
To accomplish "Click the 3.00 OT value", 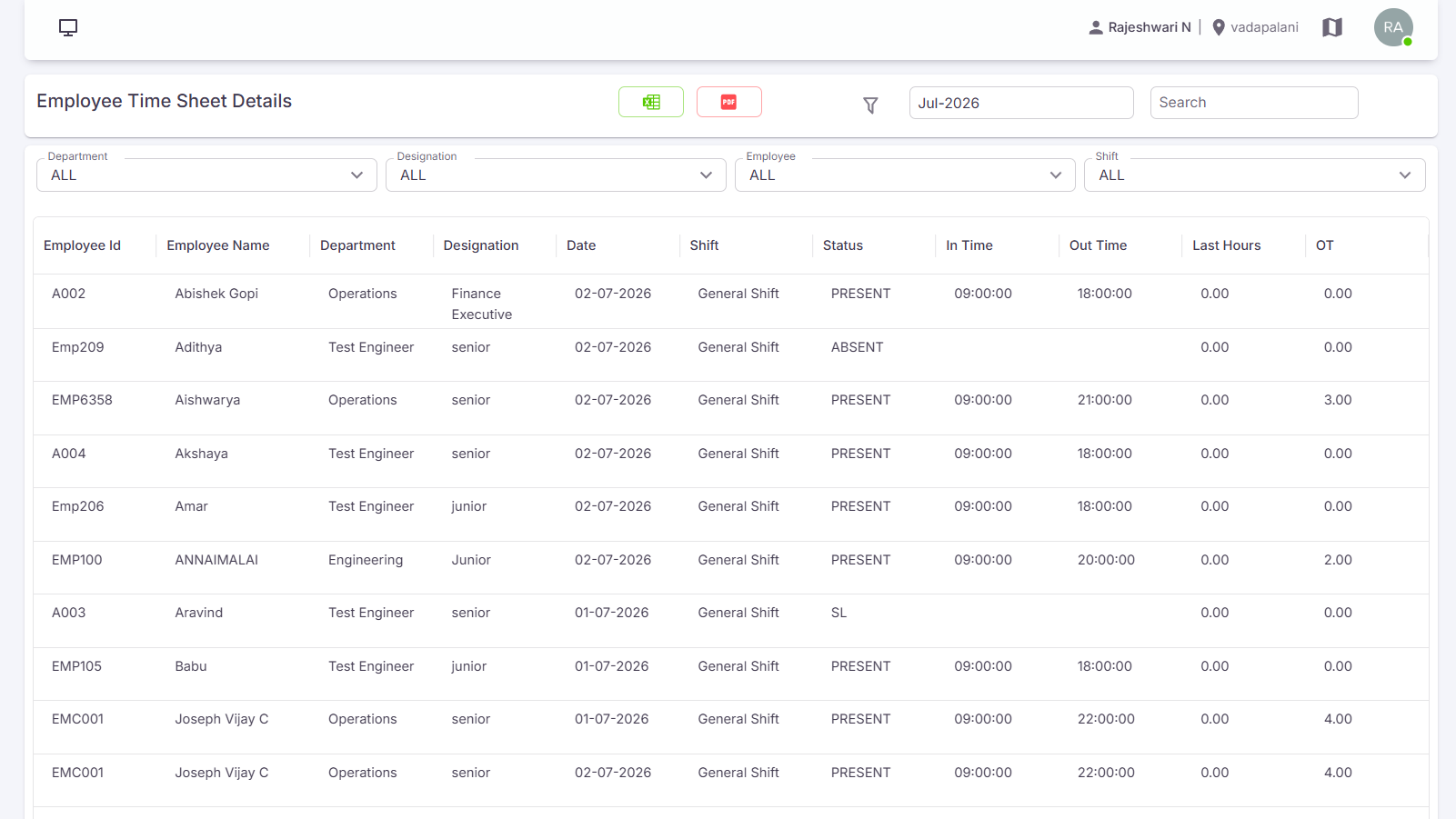I will pos(1338,400).
